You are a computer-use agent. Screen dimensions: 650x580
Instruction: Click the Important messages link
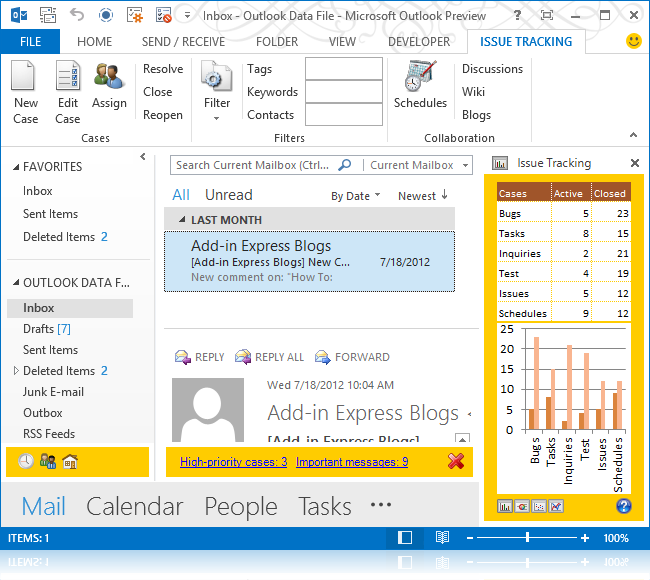pos(352,462)
